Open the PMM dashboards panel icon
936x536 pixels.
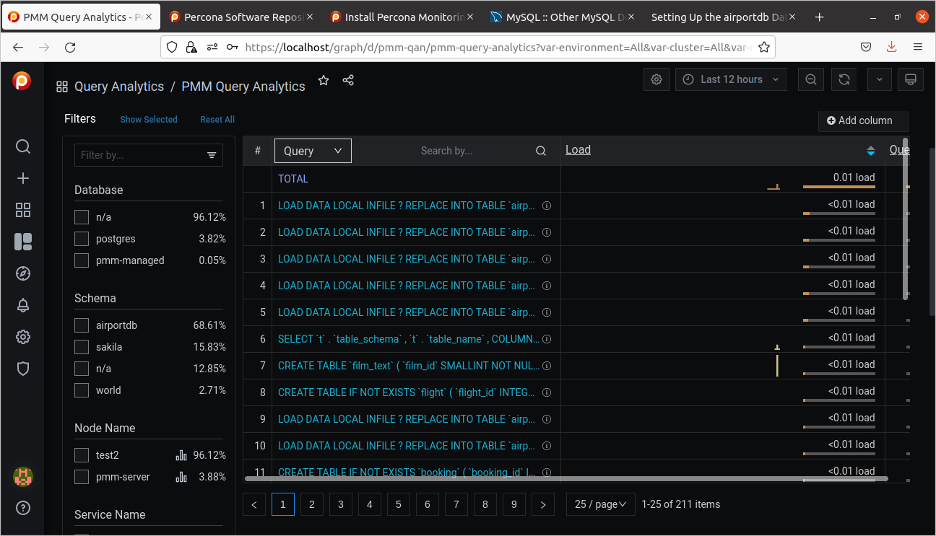click(23, 241)
